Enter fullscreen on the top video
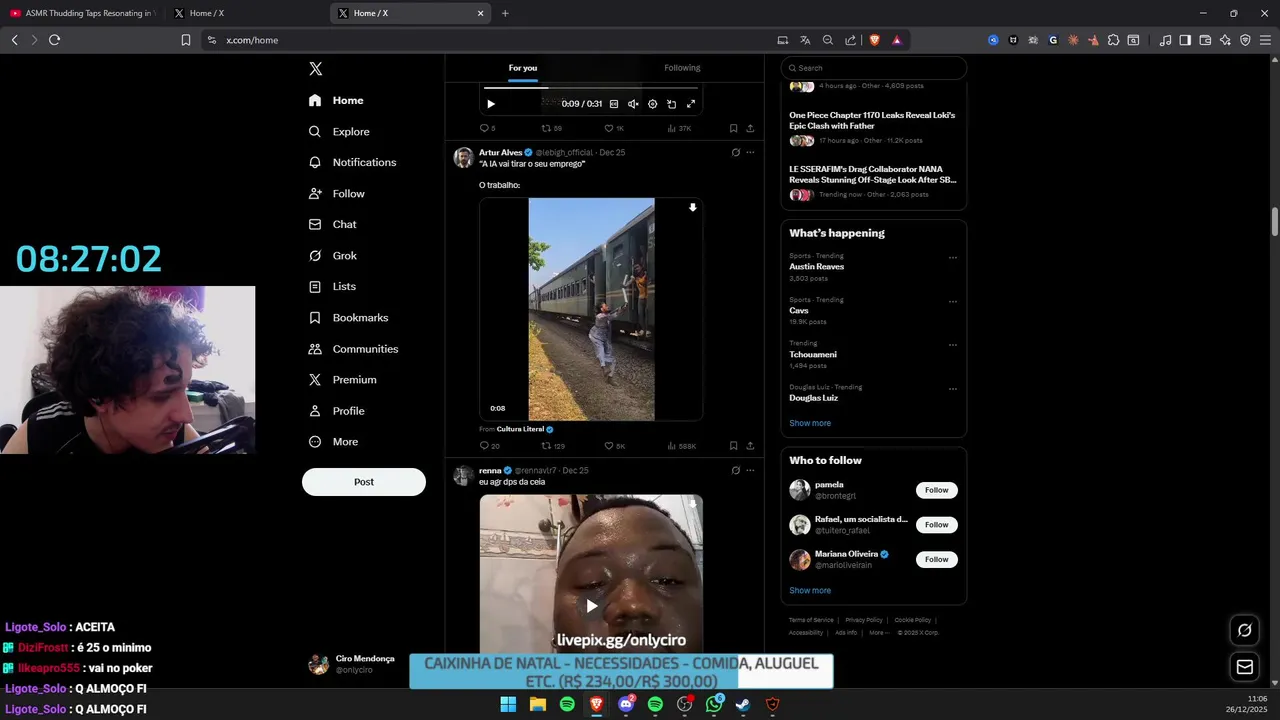1280x720 pixels. pyautogui.click(x=690, y=104)
